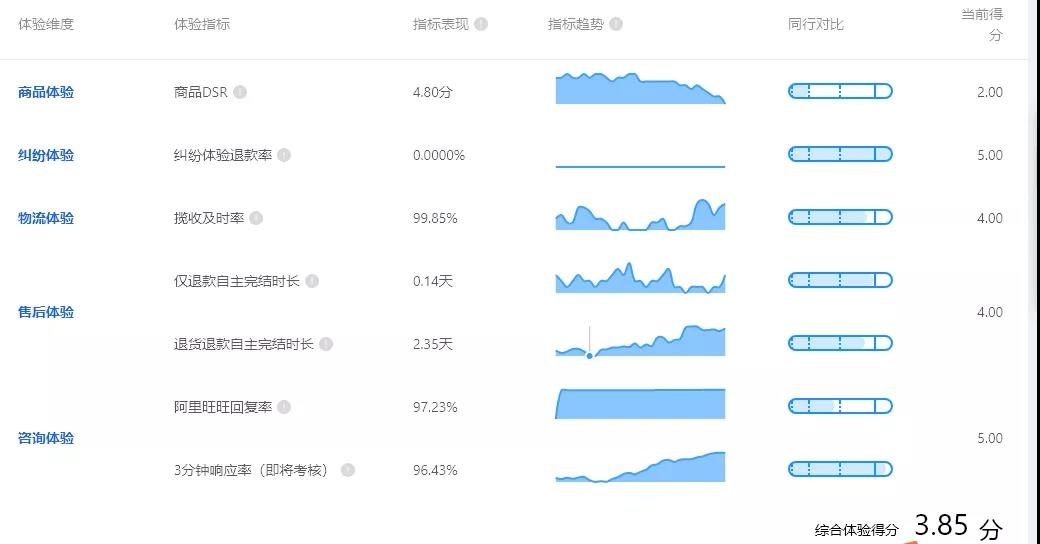Viewport: 1040px width, 544px height.
Task: Click the 指标趋势 column header
Action: click(576, 25)
